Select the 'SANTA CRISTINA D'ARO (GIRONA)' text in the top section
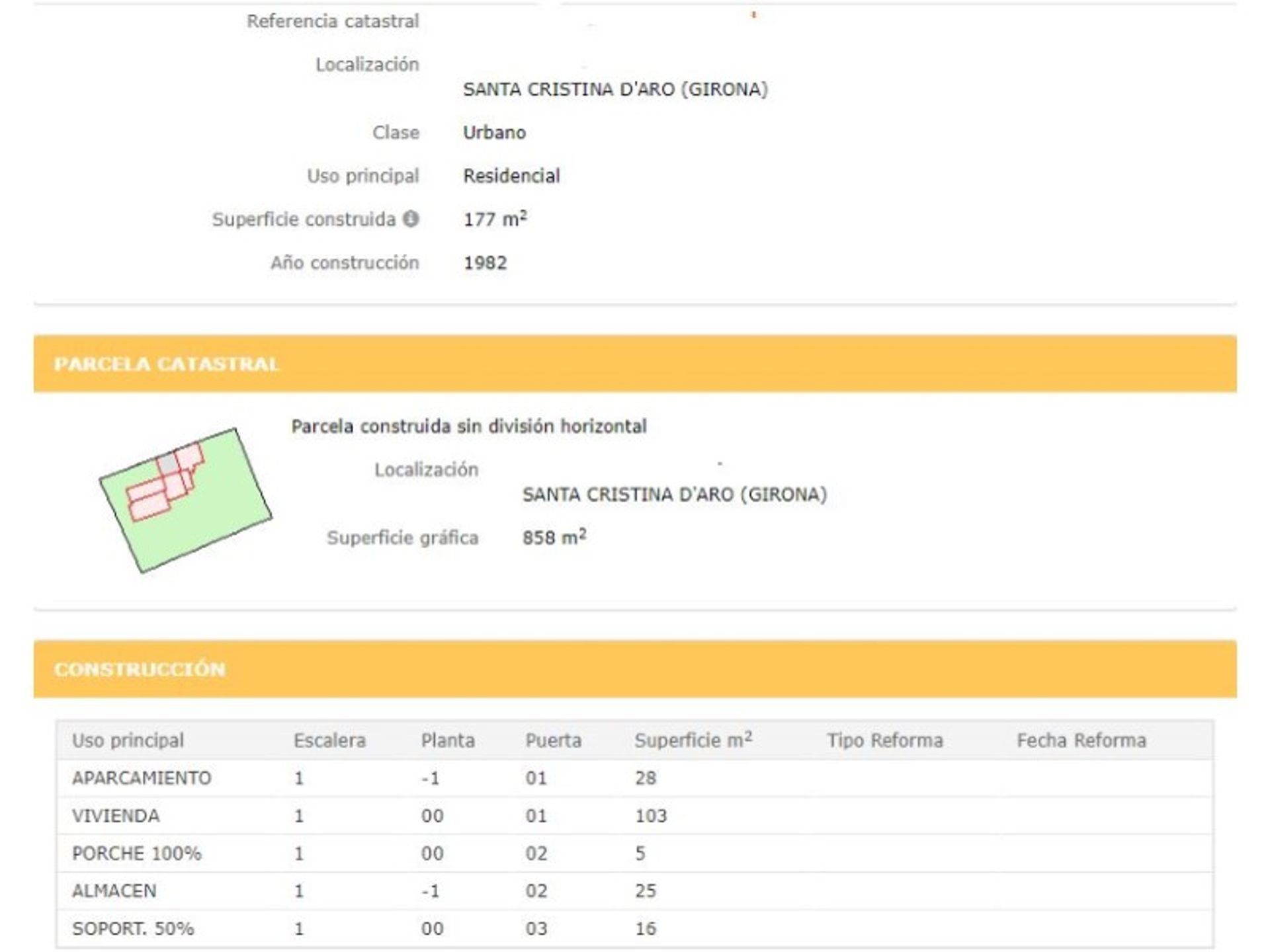Image resolution: width=1270 pixels, height=952 pixels. [615, 89]
